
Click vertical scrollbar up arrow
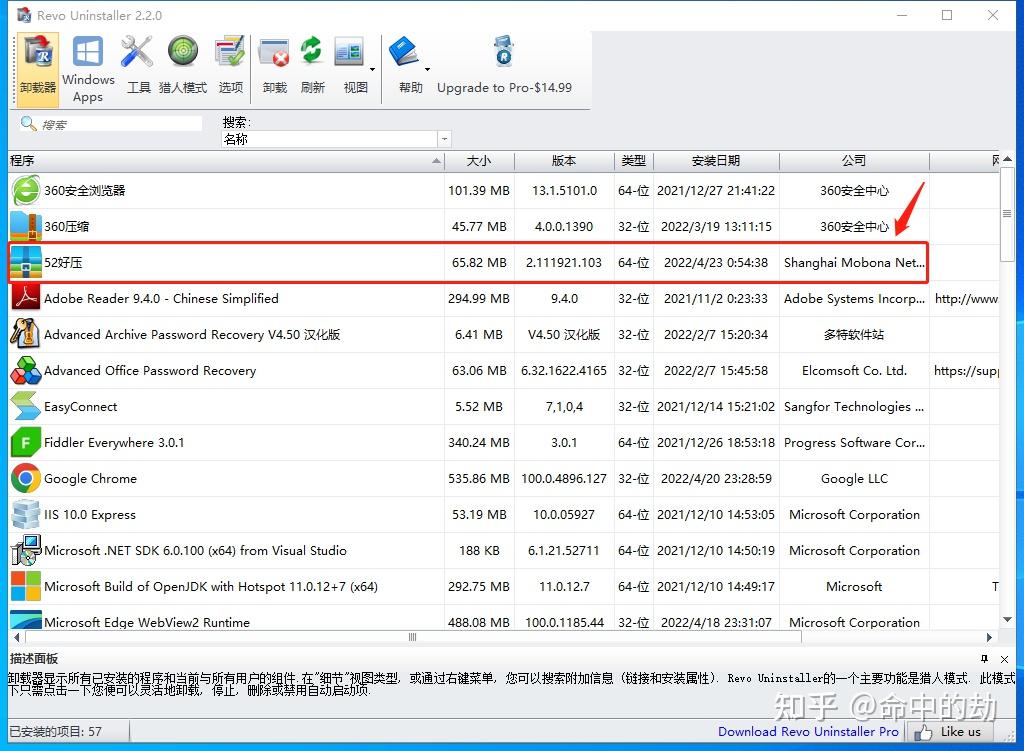1008,159
